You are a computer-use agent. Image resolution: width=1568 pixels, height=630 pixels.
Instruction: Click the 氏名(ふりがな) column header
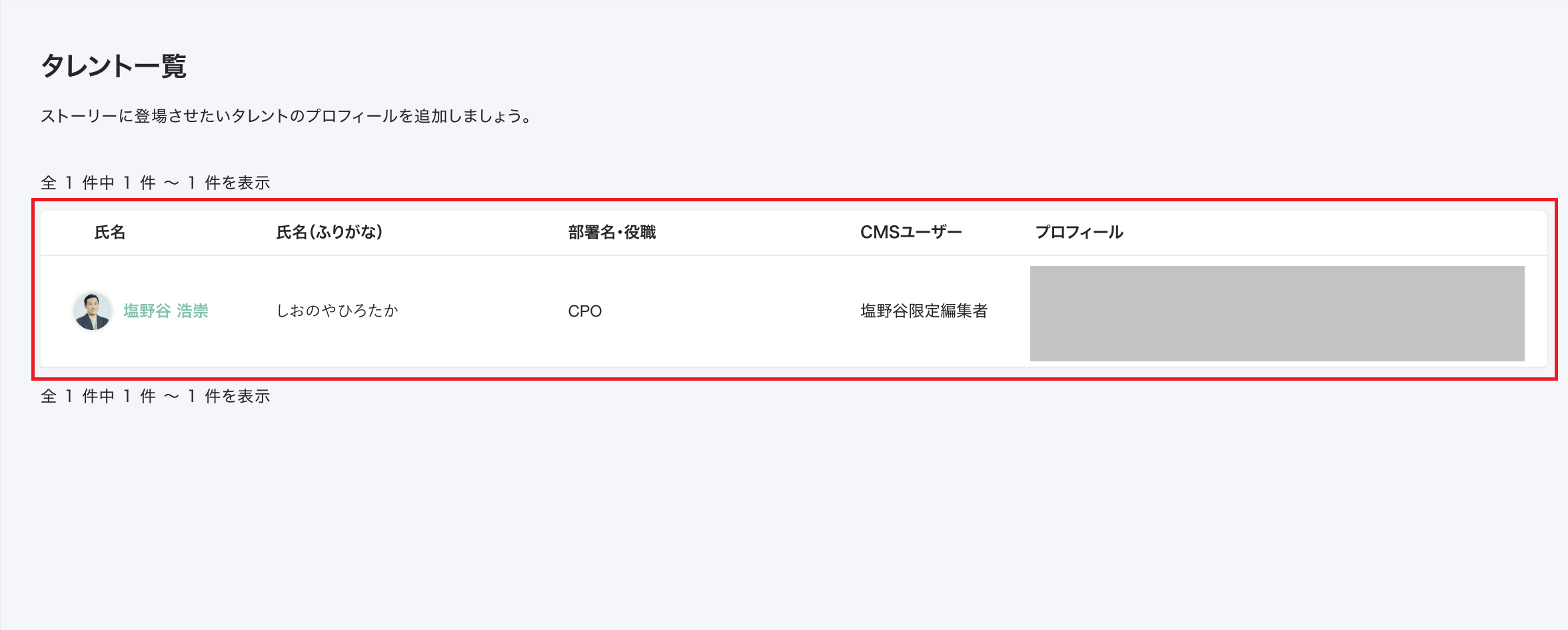click(x=329, y=232)
